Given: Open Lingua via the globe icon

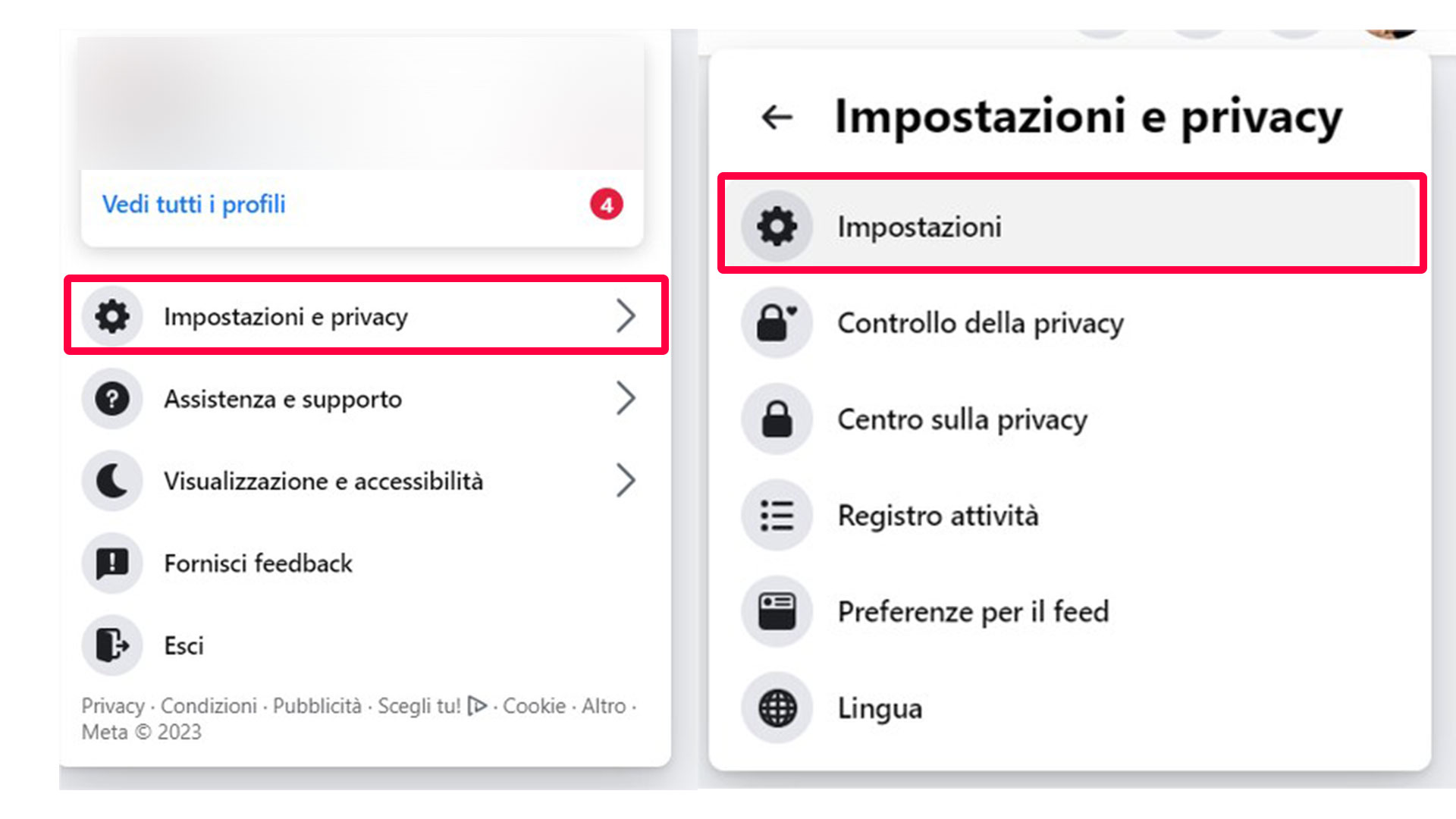Looking at the screenshot, I should [776, 708].
